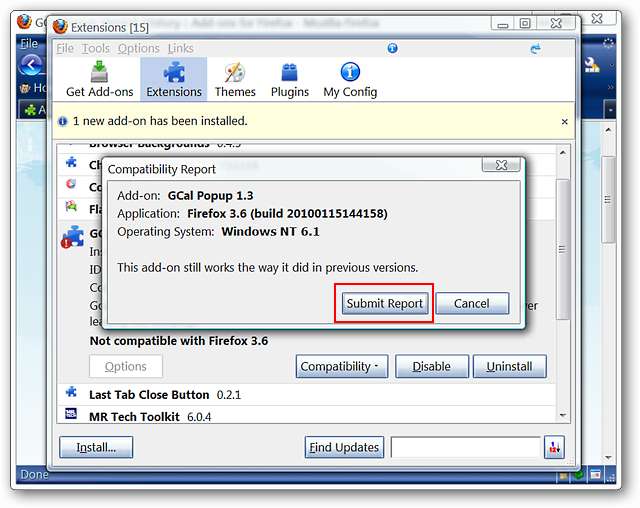Open File menu in background Firefox window

point(29,44)
